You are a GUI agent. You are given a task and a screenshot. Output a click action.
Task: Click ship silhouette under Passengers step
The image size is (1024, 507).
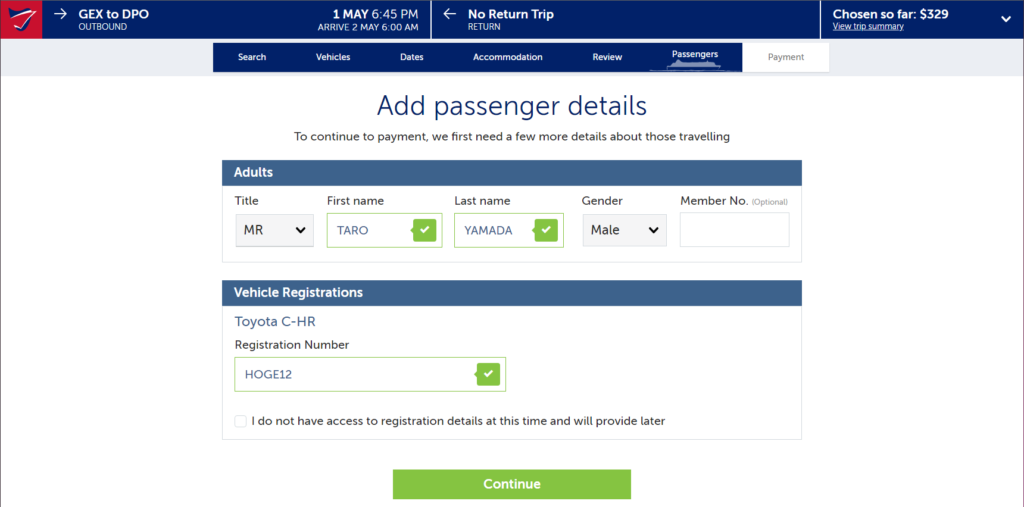[695, 66]
